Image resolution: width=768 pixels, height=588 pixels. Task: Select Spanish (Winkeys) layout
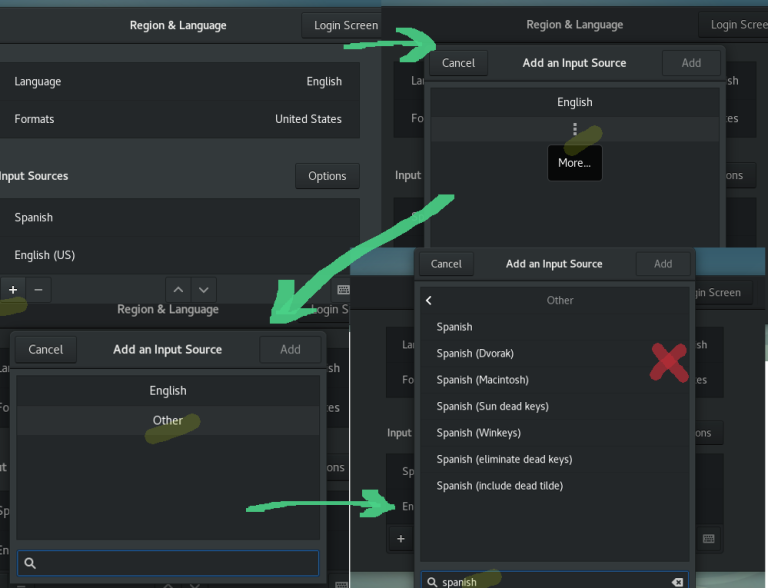point(554,433)
